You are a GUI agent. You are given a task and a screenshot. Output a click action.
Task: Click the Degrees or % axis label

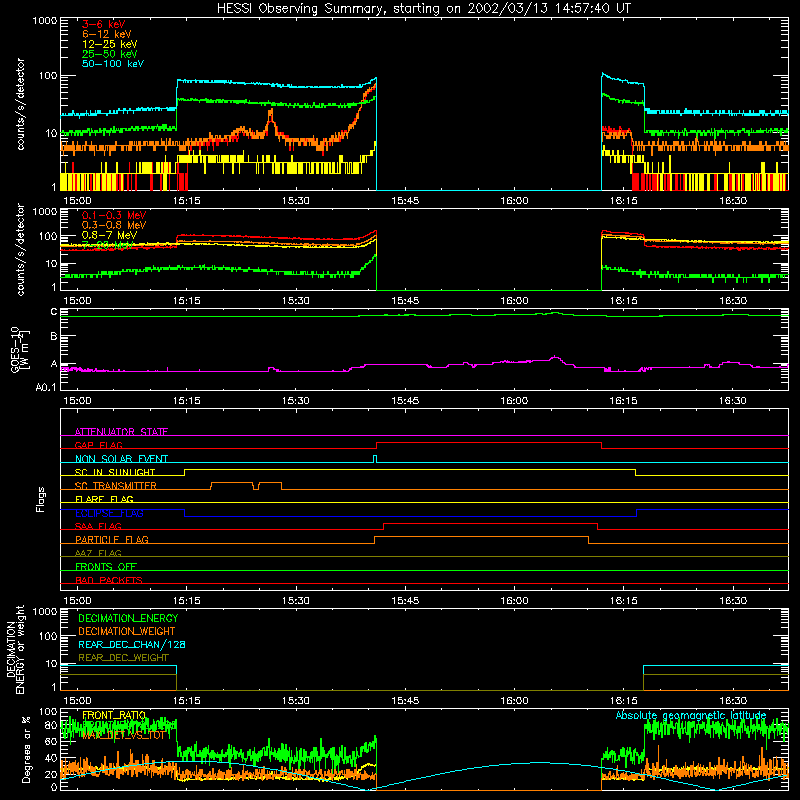tap(26, 749)
